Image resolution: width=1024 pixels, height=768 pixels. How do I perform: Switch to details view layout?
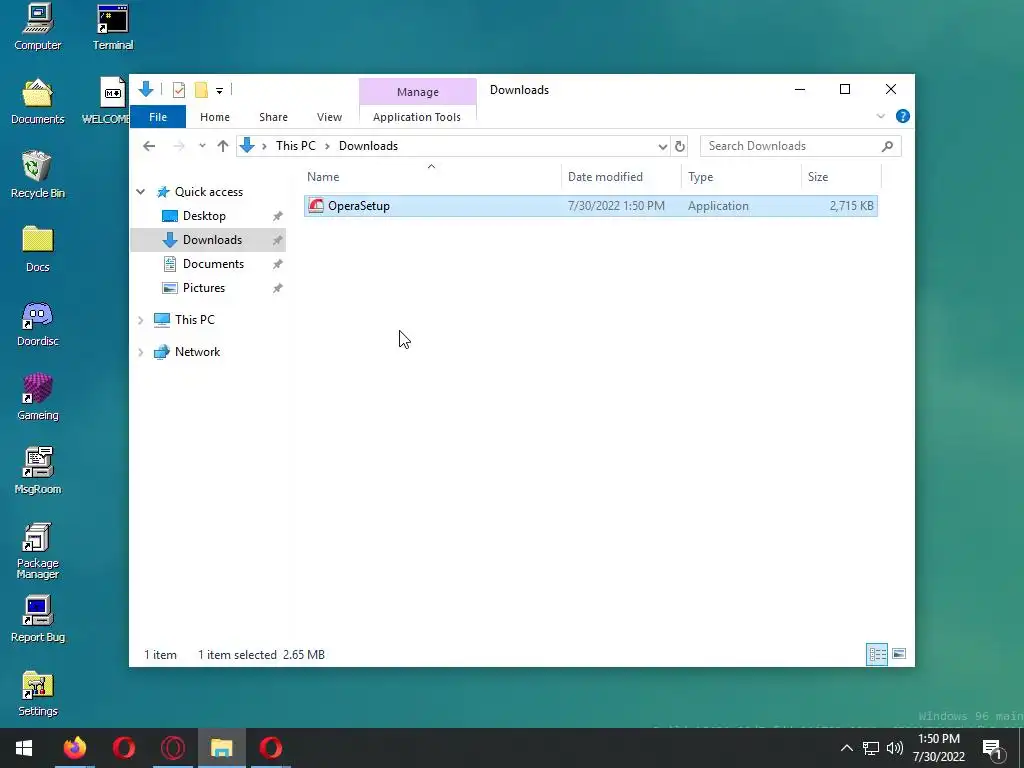coord(877,654)
